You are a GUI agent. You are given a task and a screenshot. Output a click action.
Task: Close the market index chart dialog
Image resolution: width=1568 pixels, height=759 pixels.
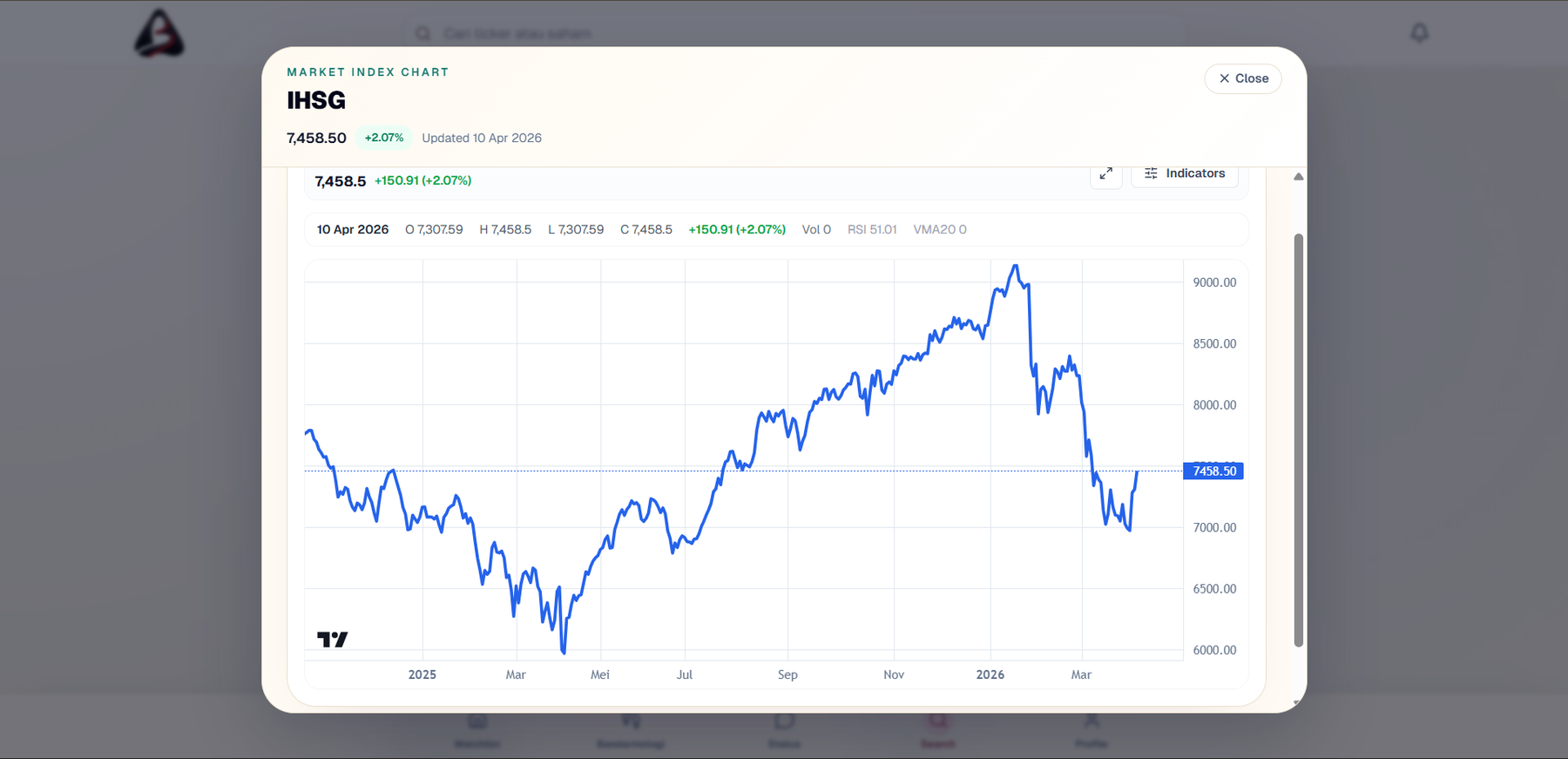coord(1242,78)
